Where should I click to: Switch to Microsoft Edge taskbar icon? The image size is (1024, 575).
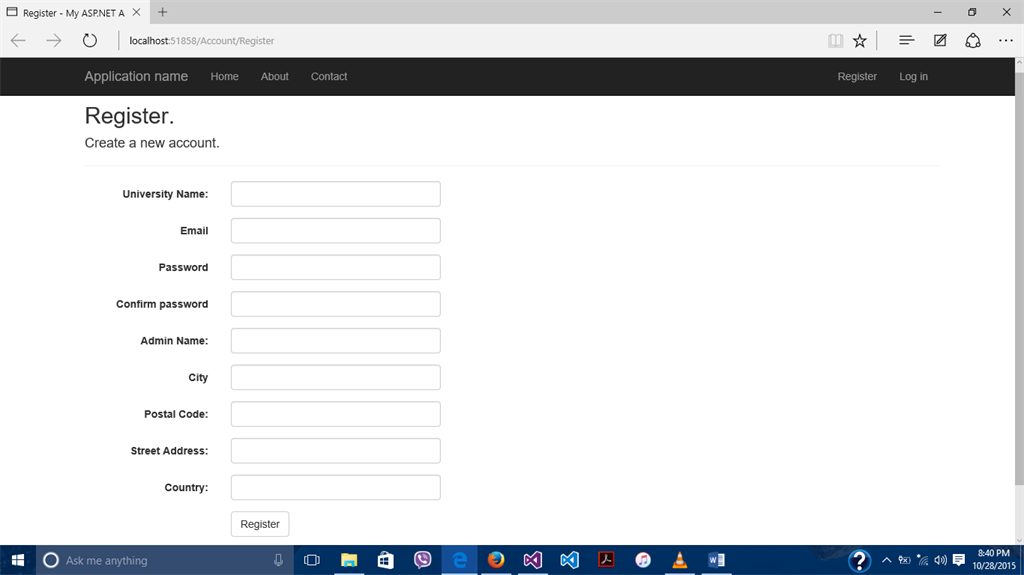(x=460, y=560)
